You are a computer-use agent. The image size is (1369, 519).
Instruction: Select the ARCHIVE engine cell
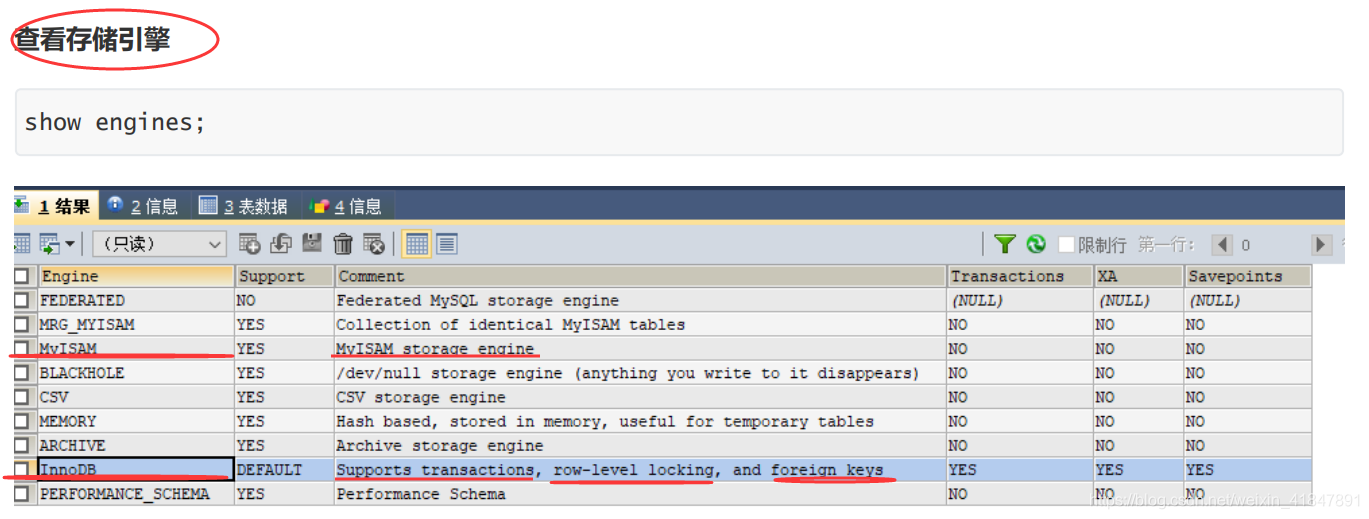tap(135, 445)
